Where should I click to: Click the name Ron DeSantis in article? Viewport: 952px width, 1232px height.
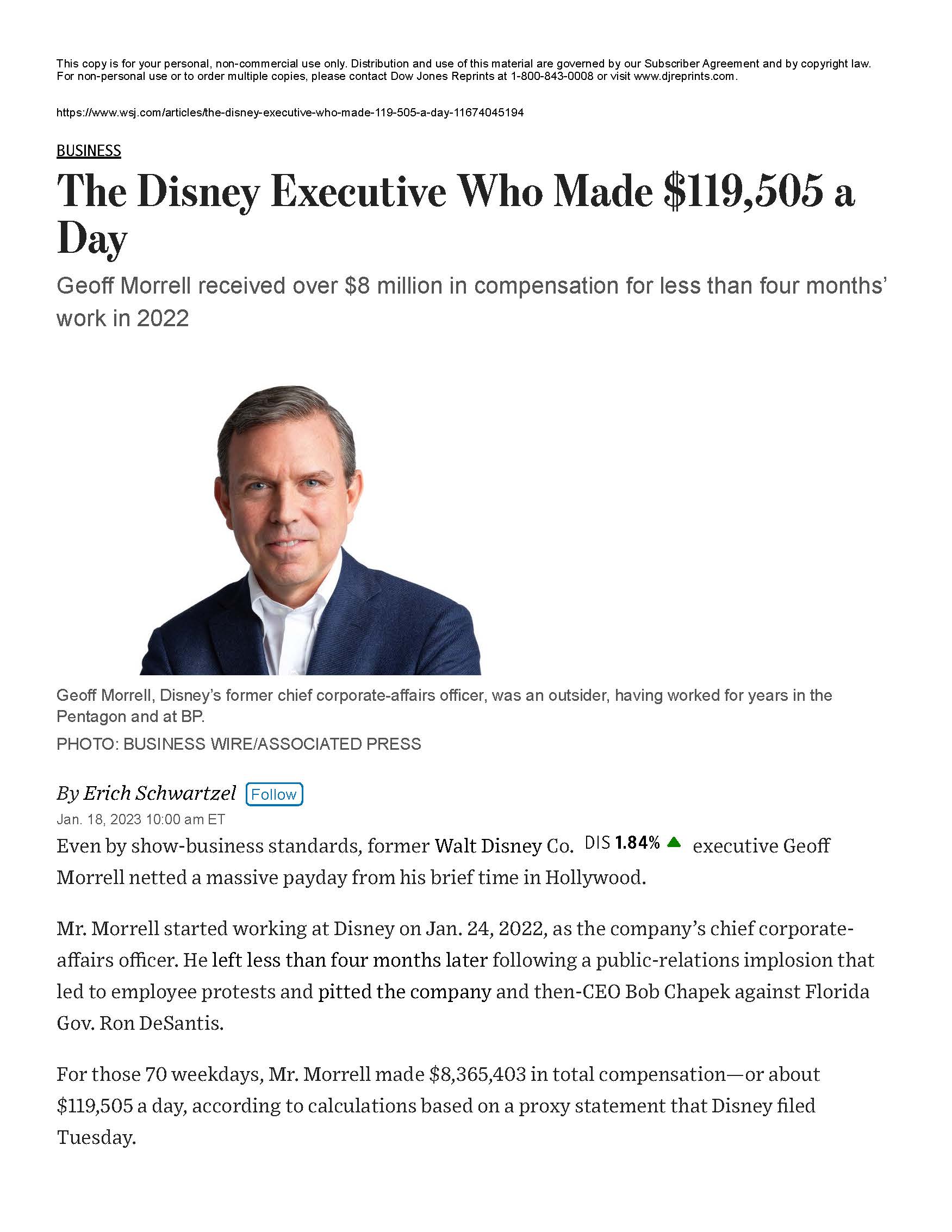click(161, 1023)
